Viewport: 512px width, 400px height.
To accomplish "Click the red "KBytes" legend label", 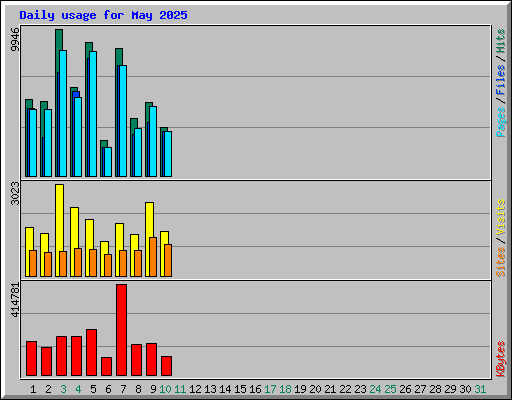I will click(500, 359).
